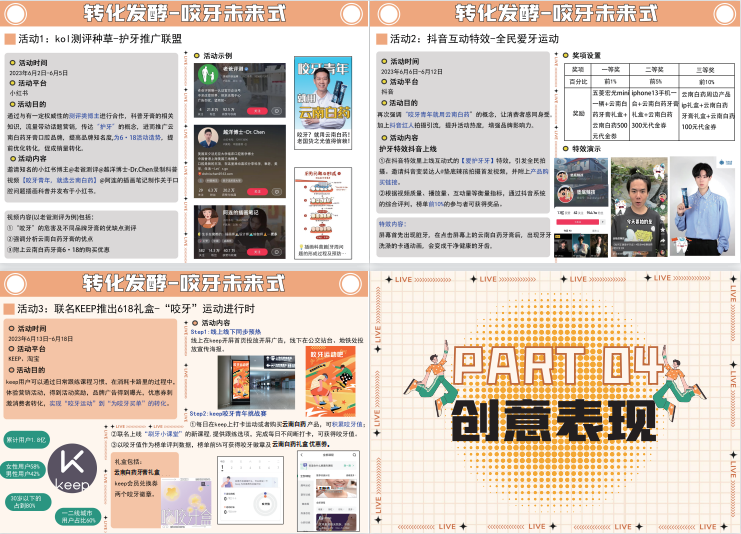
Task: Select the orange 咬牙运动吧 poster
Action: 331,381
